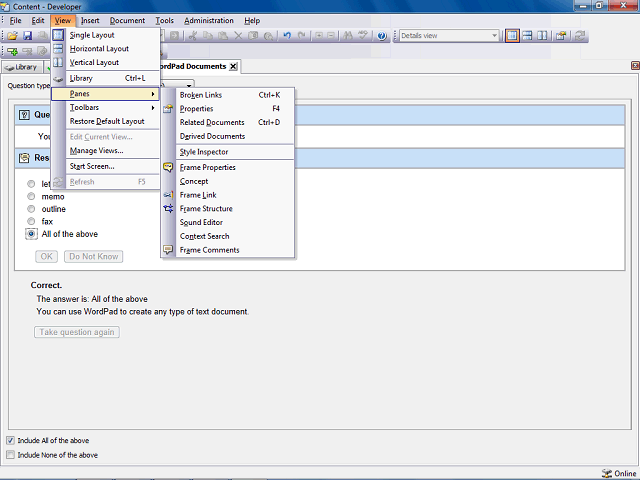Screen dimensions: 640x480
Task: Choose Broken Links in Panes submenu
Action: point(228,95)
